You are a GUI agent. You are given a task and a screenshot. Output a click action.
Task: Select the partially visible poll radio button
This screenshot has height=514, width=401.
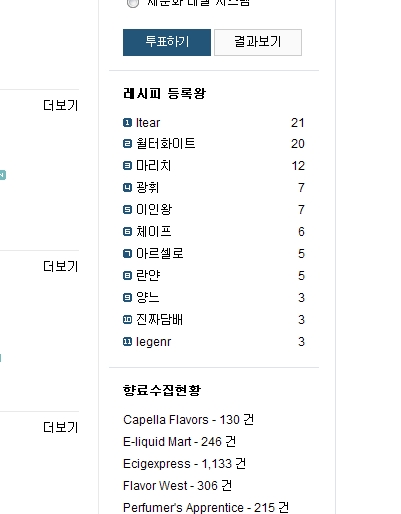click(x=133, y=3)
